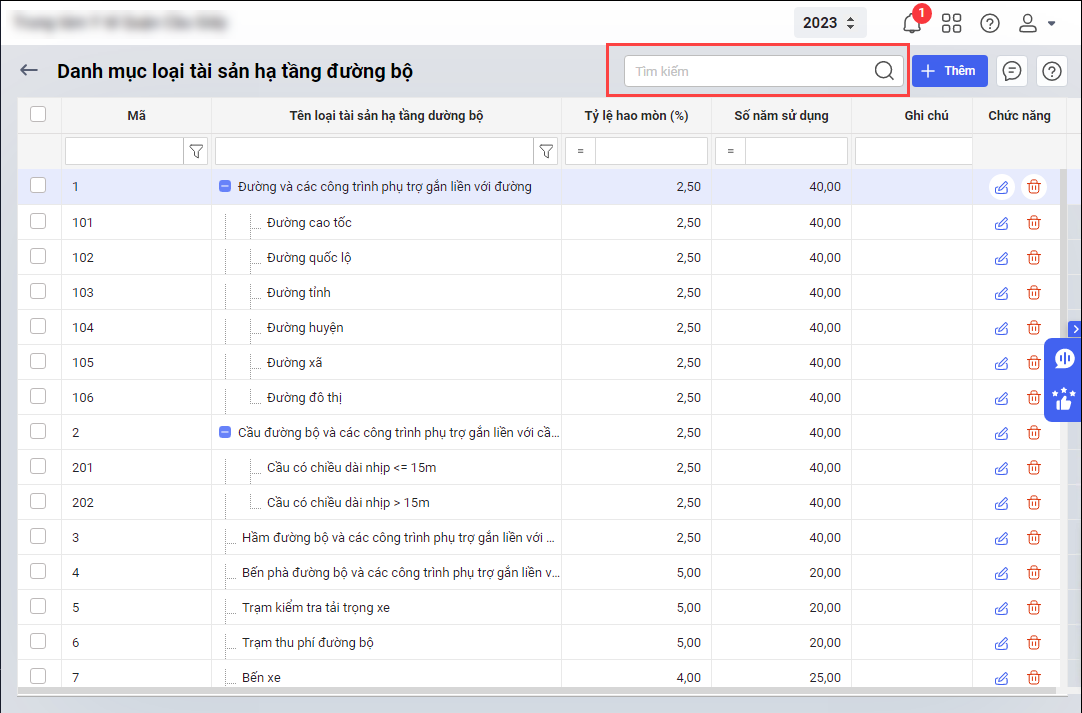
Task: Click the notification bell icon
Action: (x=911, y=23)
